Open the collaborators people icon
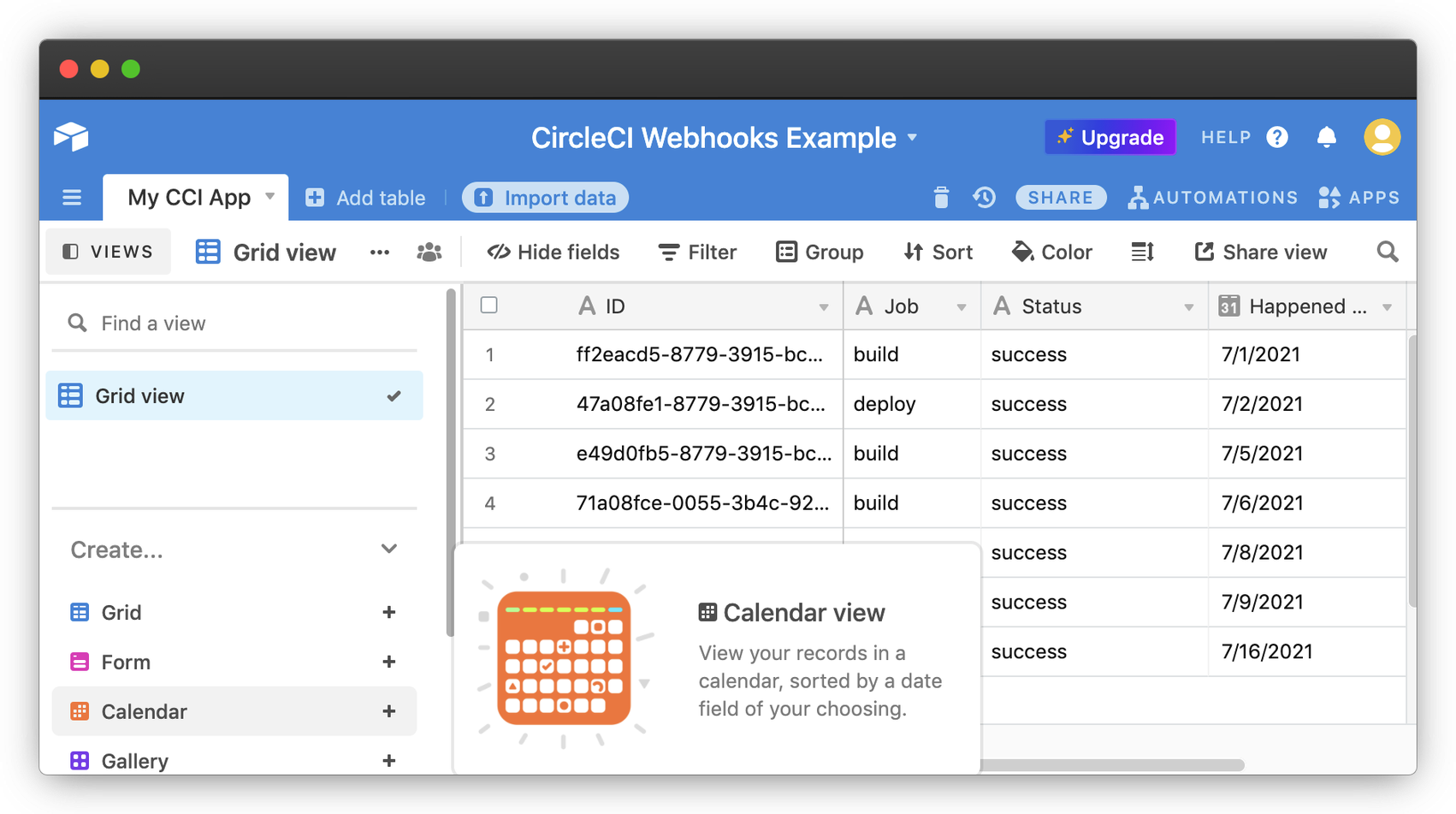The image size is (1456, 814). tap(429, 253)
